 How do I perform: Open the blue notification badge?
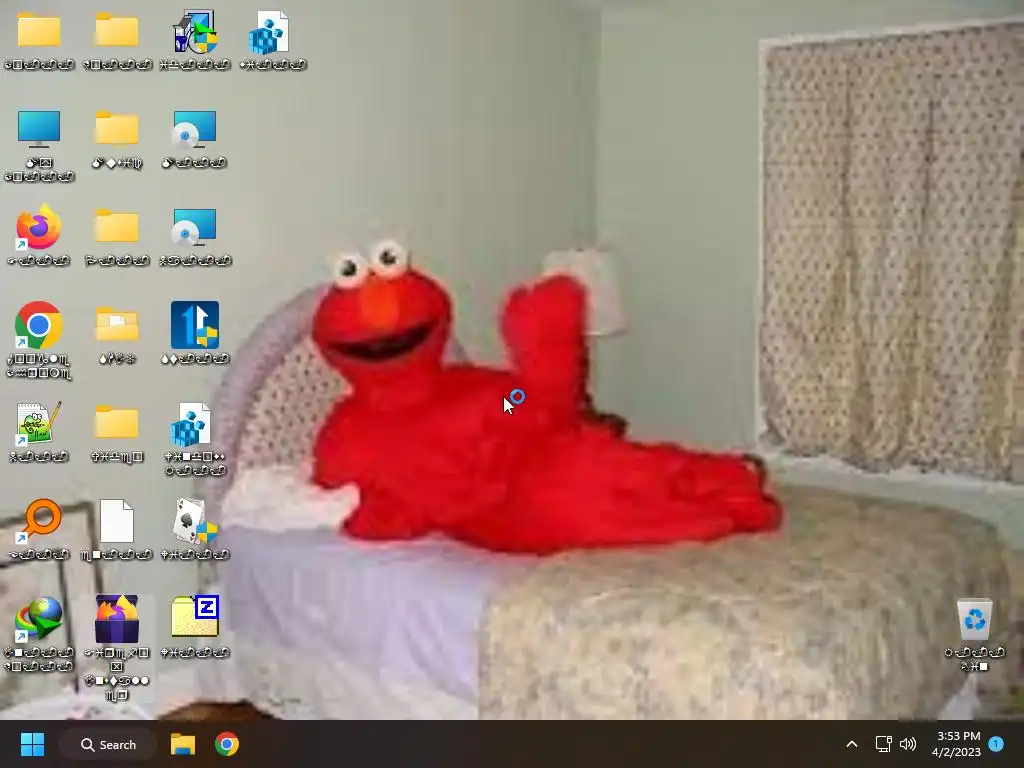pos(996,744)
